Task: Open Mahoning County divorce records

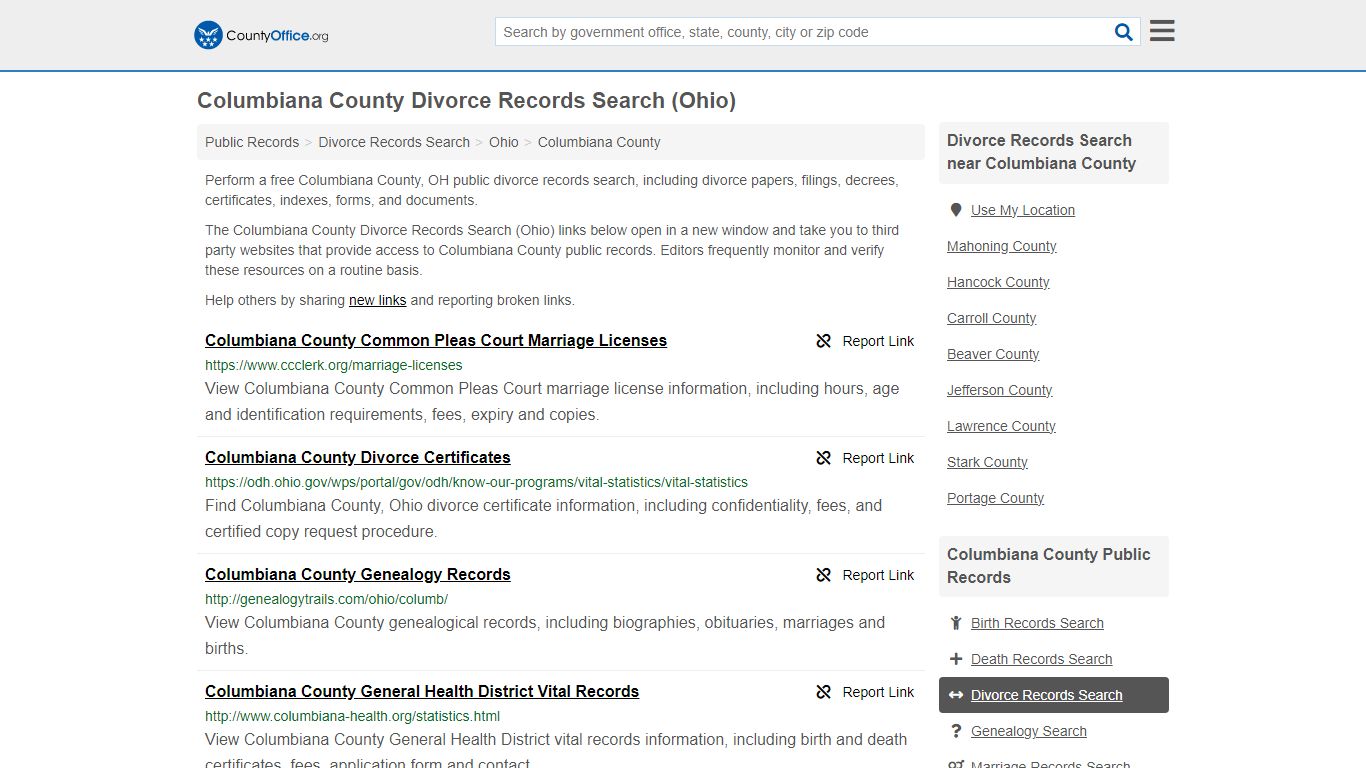Action: coord(1002,246)
